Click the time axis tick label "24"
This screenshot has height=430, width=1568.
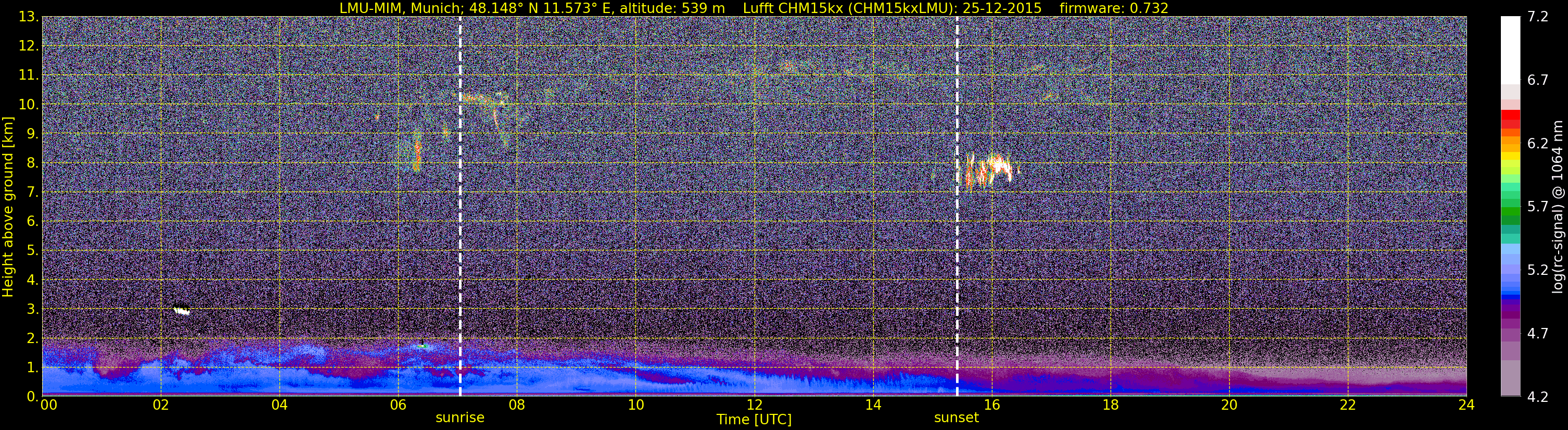pyautogui.click(x=1467, y=405)
